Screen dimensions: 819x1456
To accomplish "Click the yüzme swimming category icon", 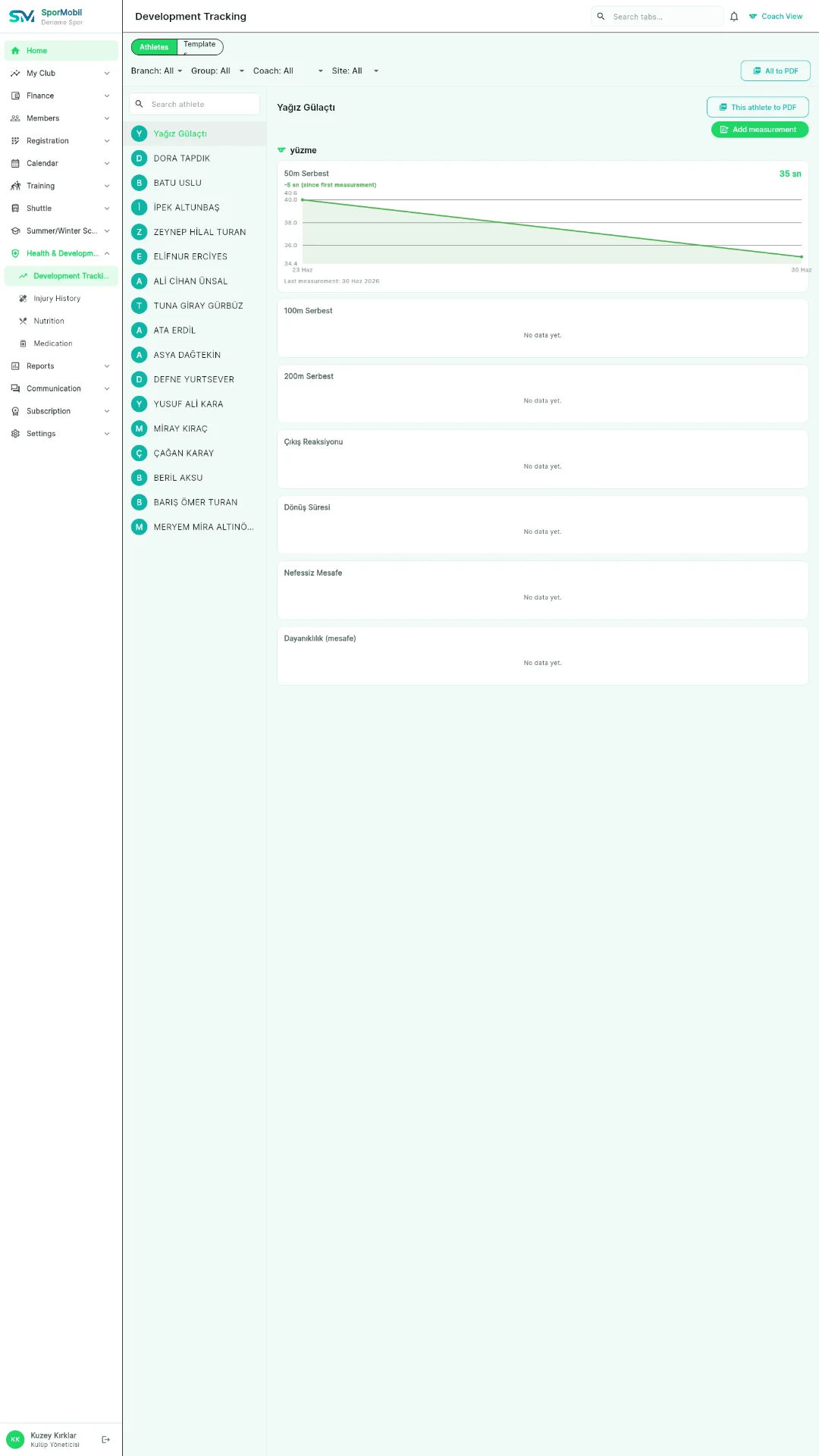I will [x=281, y=150].
